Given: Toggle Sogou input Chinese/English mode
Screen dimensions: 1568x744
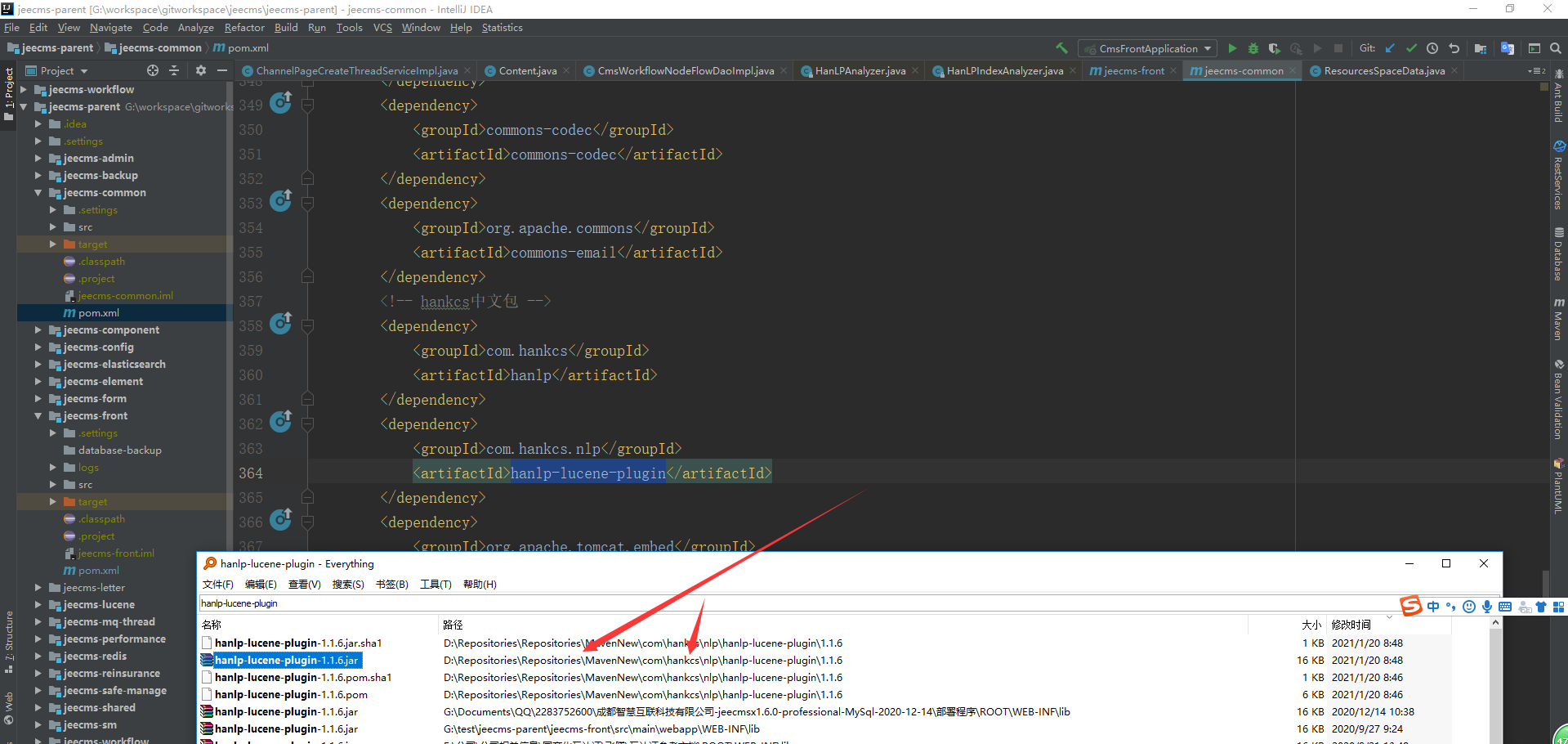Looking at the screenshot, I should point(1433,607).
